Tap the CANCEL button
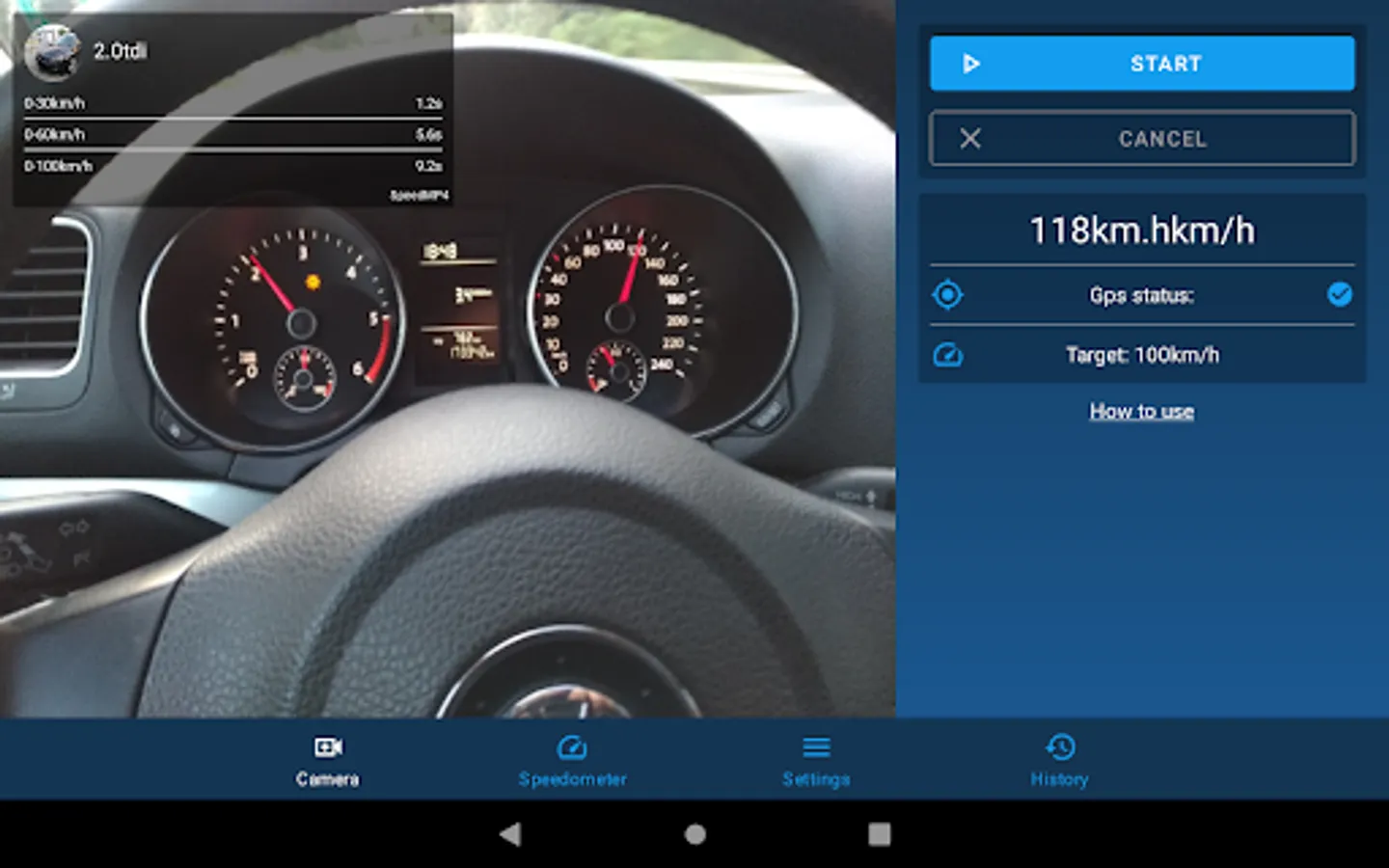This screenshot has height=868, width=1389. pos(1142,139)
